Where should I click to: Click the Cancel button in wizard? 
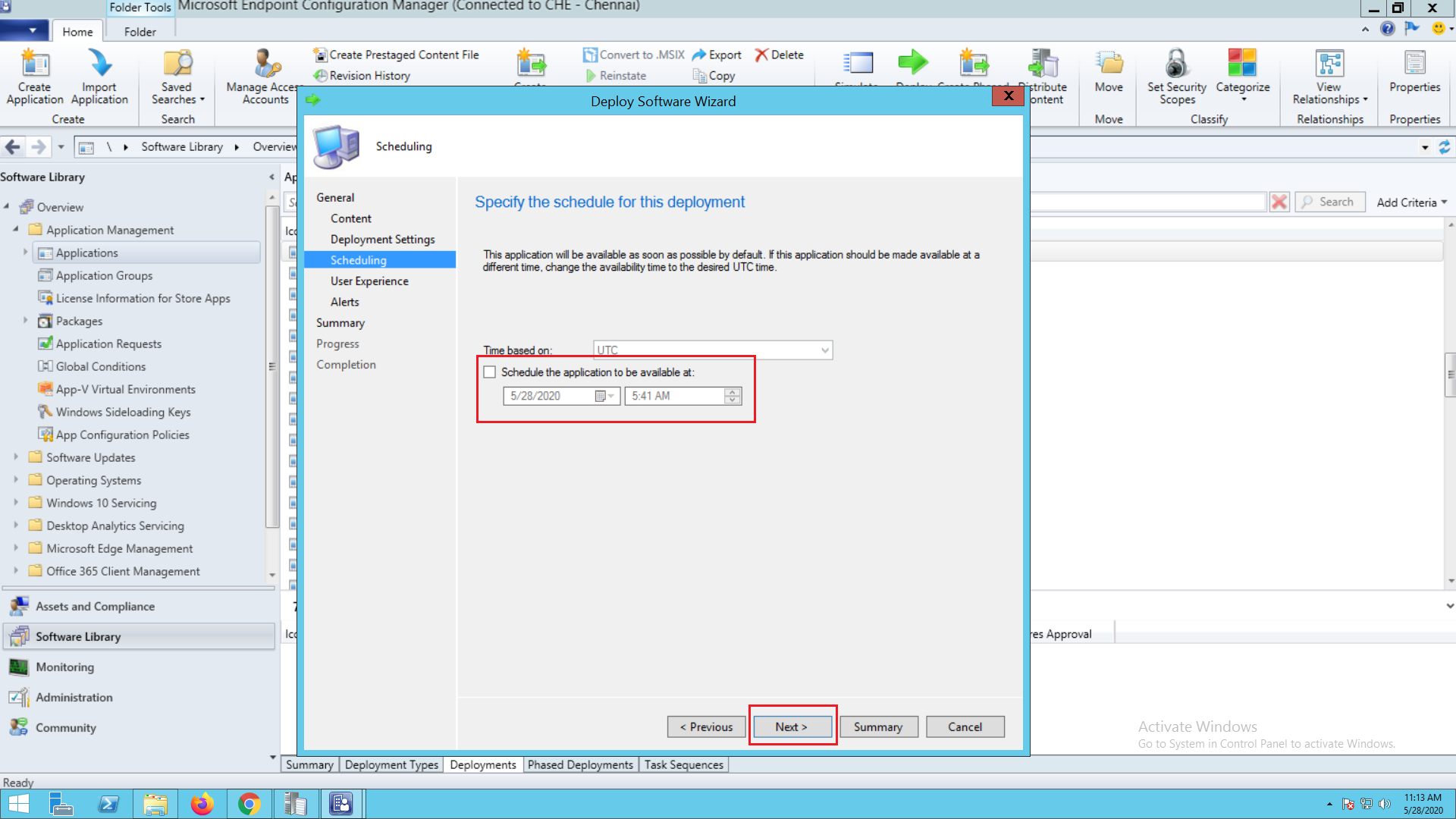point(965,726)
